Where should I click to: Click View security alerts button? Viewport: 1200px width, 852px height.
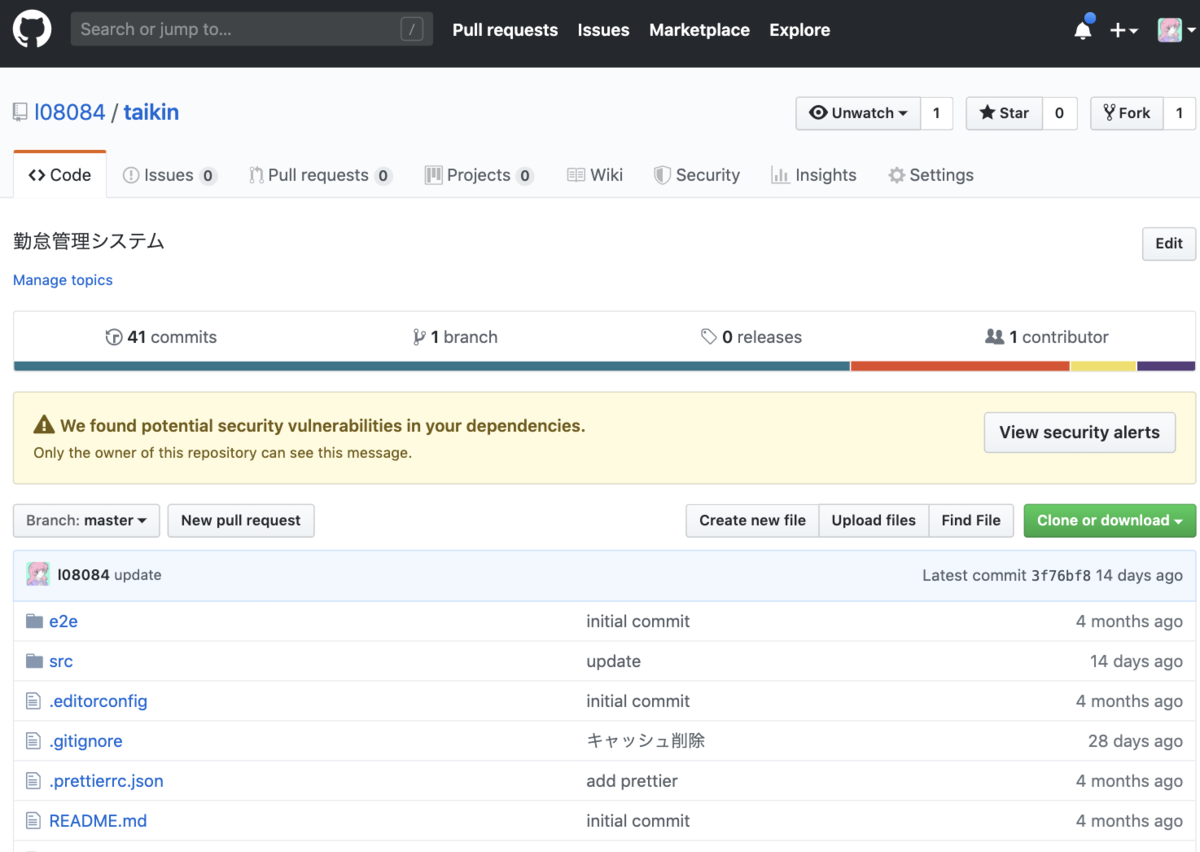[x=1079, y=432]
